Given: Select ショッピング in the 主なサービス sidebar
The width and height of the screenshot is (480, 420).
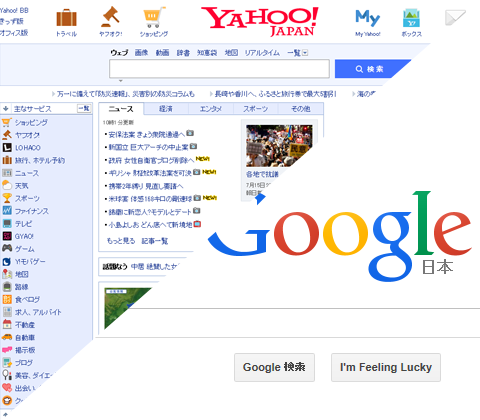Looking at the screenshot, I should (31, 123).
